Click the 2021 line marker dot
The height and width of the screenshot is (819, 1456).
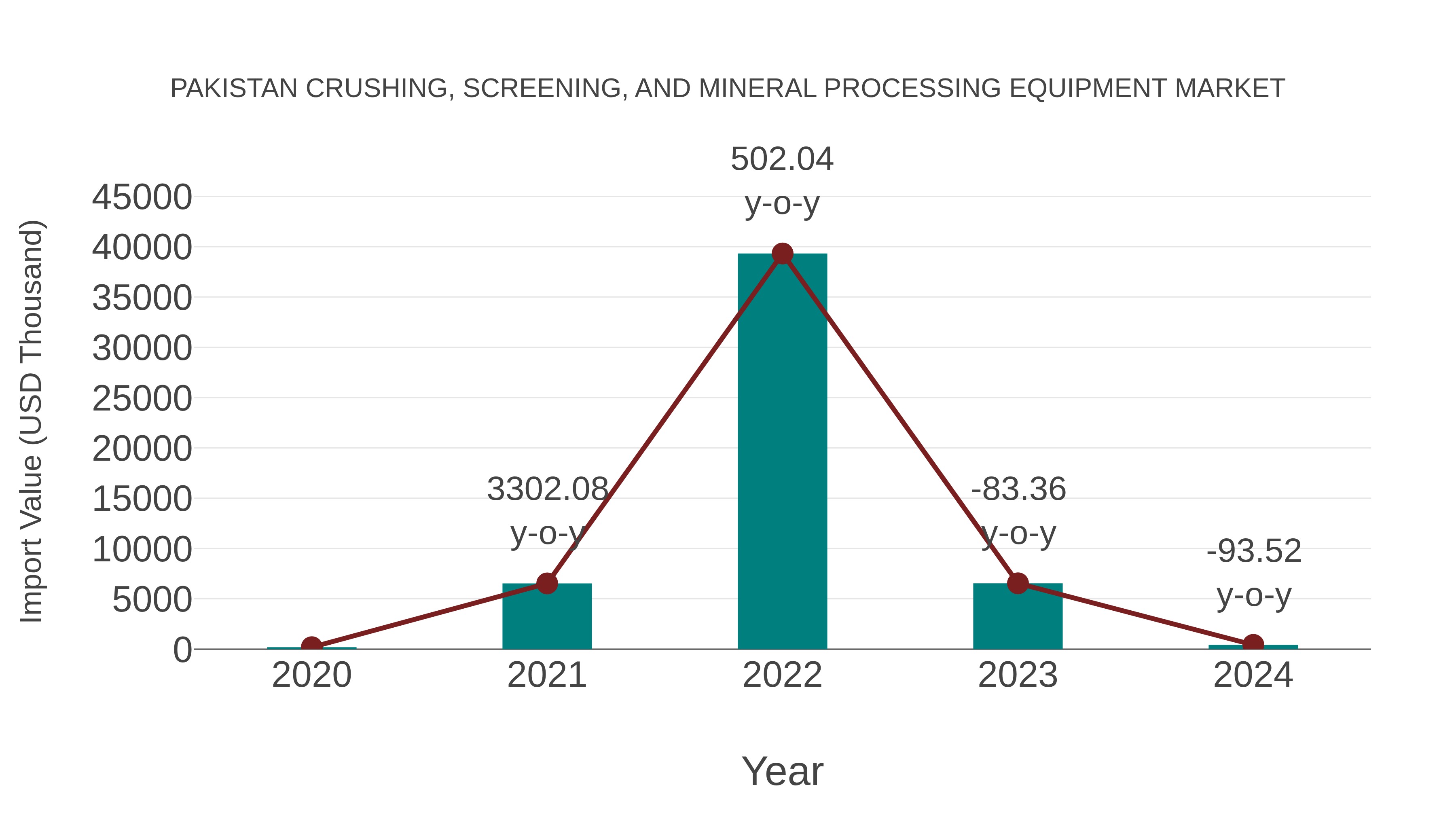point(547,583)
